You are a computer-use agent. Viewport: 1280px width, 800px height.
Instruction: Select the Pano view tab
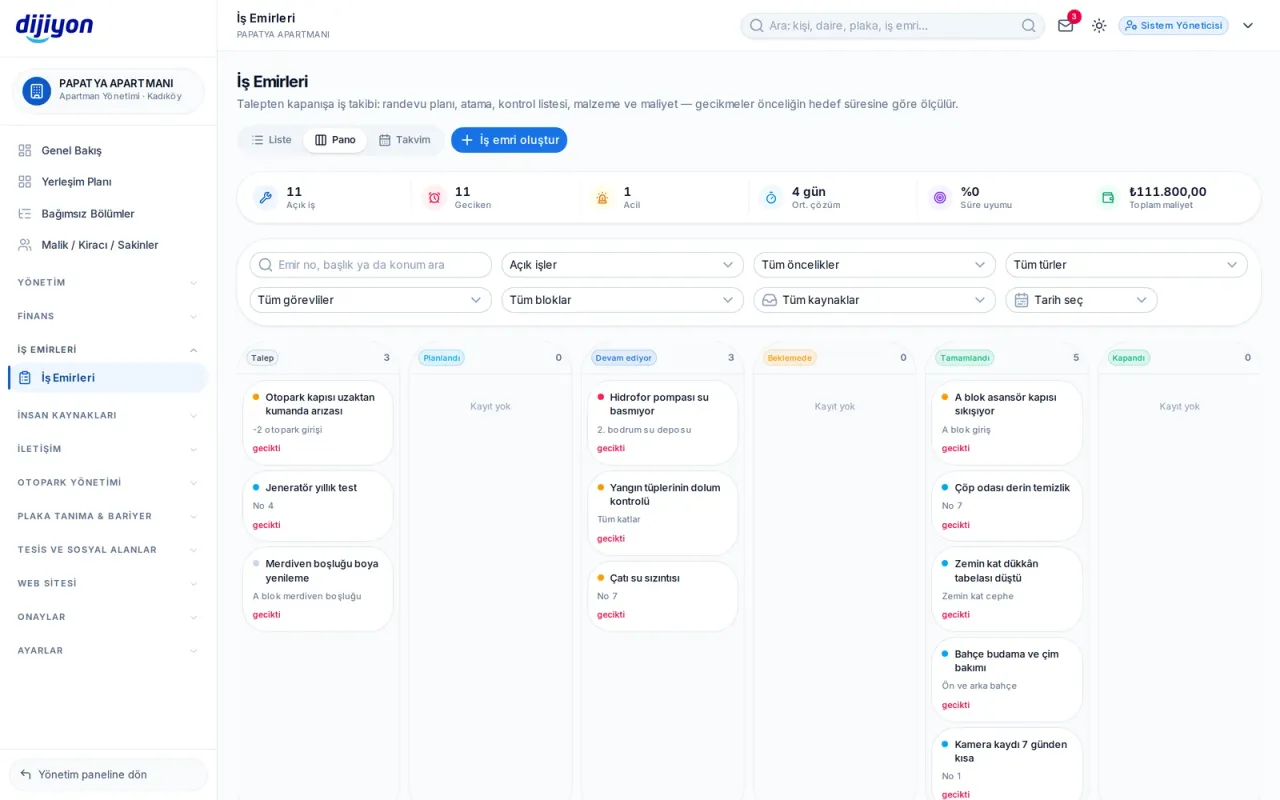[x=335, y=140]
